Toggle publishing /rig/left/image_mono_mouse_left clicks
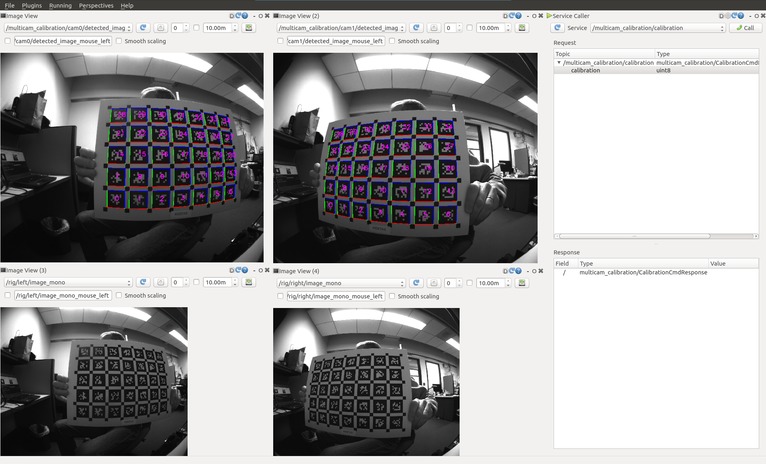Viewport: 766px width, 464px height. click(7, 295)
